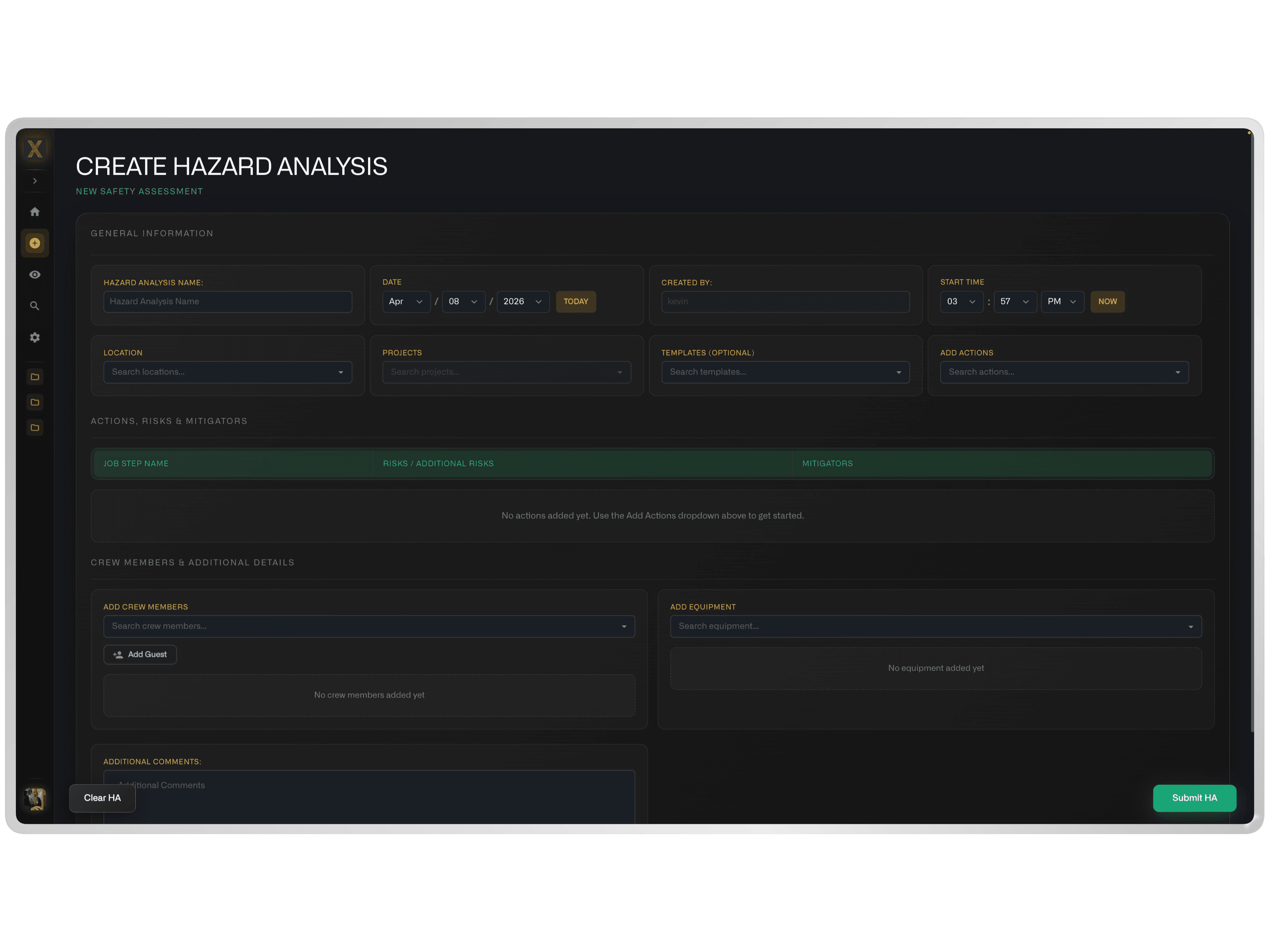The image size is (1270, 952).
Task: Click the Submit HA button
Action: coord(1195,798)
